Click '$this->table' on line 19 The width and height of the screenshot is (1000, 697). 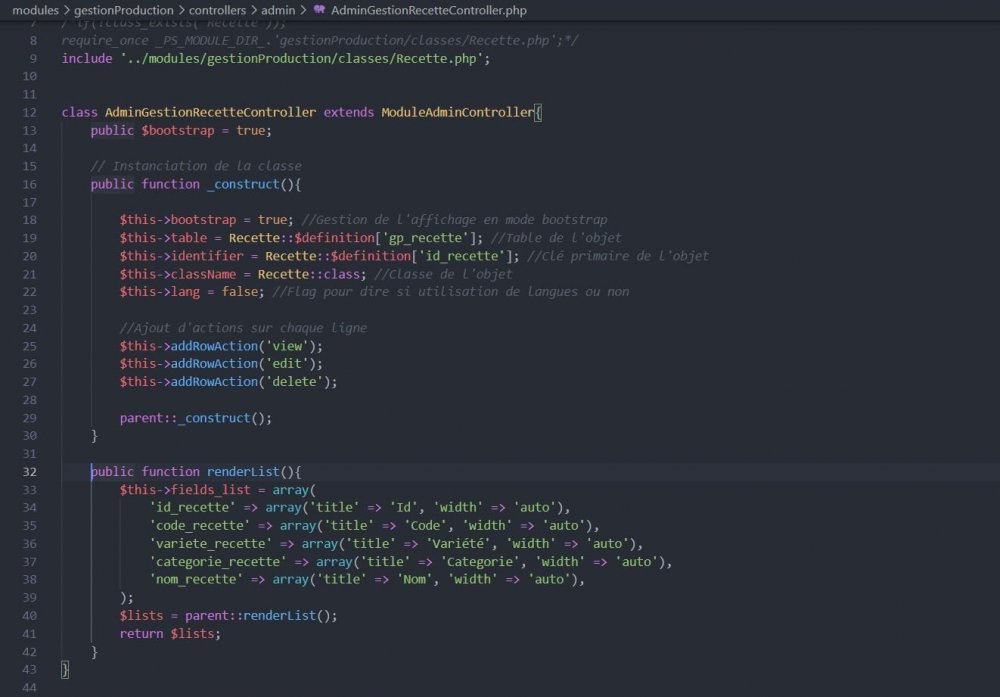coord(163,238)
